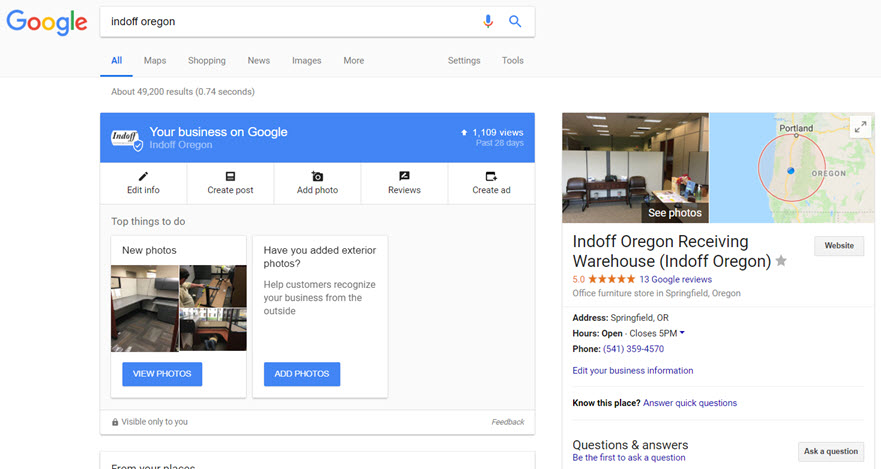881x469 pixels.
Task: Click the Add photo camera icon
Action: 317,176
